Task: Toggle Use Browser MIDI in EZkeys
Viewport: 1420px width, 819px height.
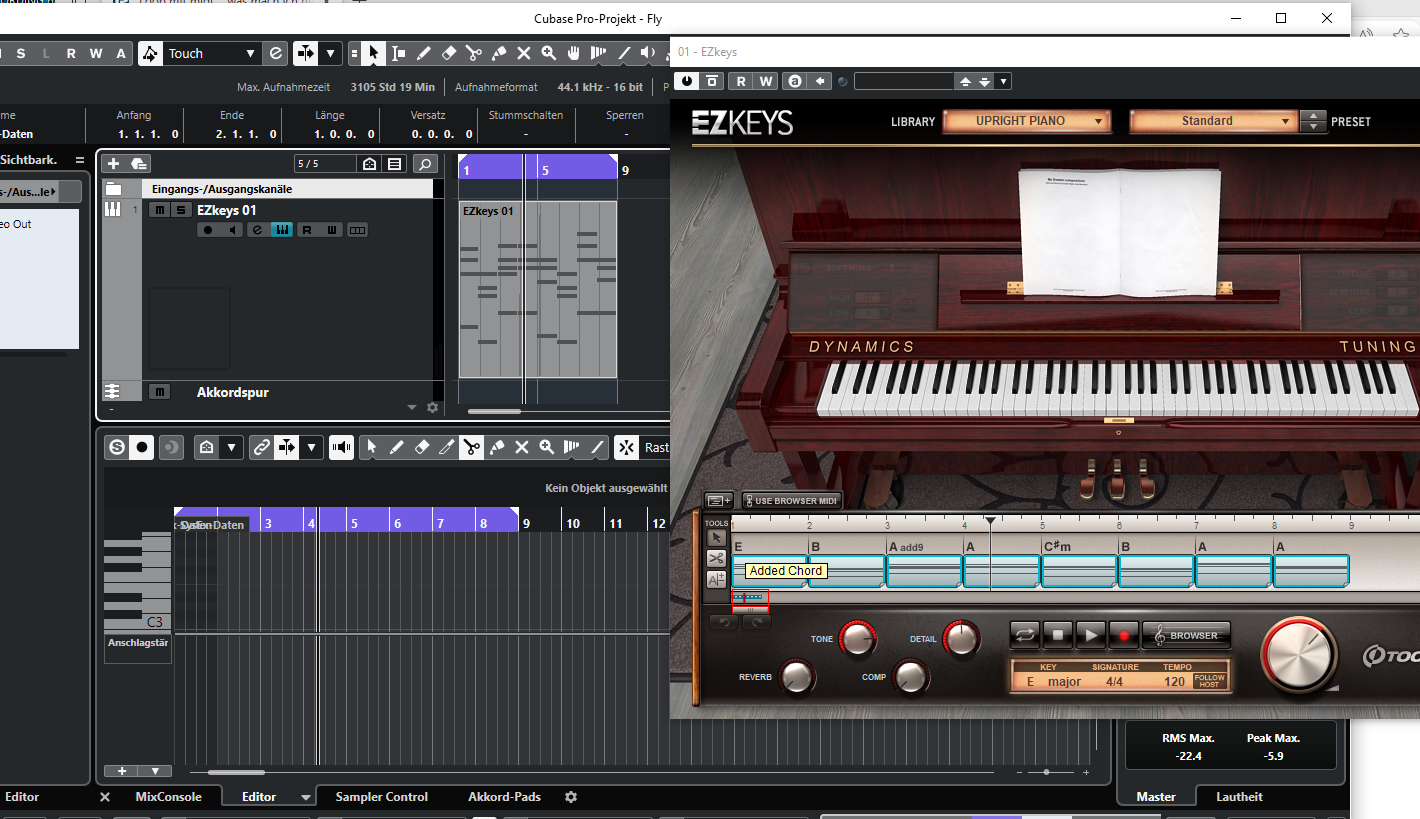Action: 793,500
